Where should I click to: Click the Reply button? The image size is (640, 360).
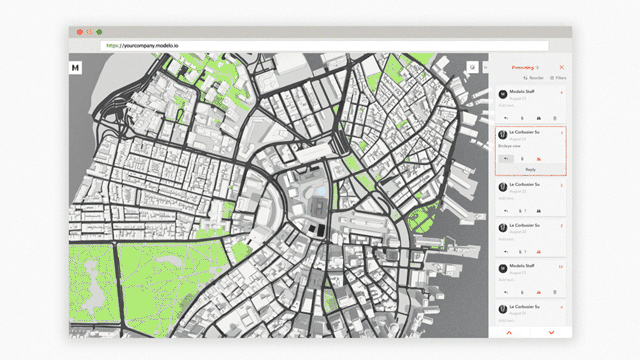(x=531, y=169)
